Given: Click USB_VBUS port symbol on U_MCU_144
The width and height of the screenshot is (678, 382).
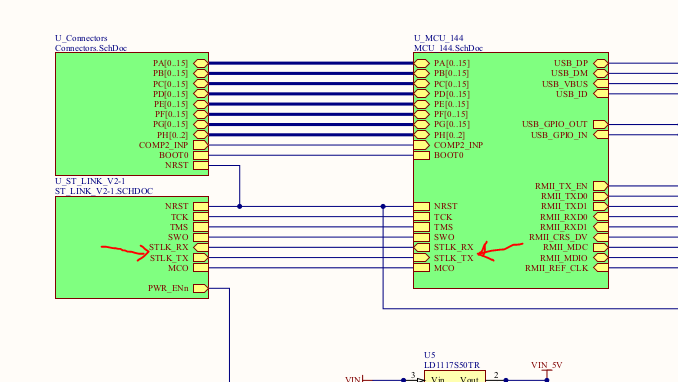Looking at the screenshot, I should click(601, 83).
